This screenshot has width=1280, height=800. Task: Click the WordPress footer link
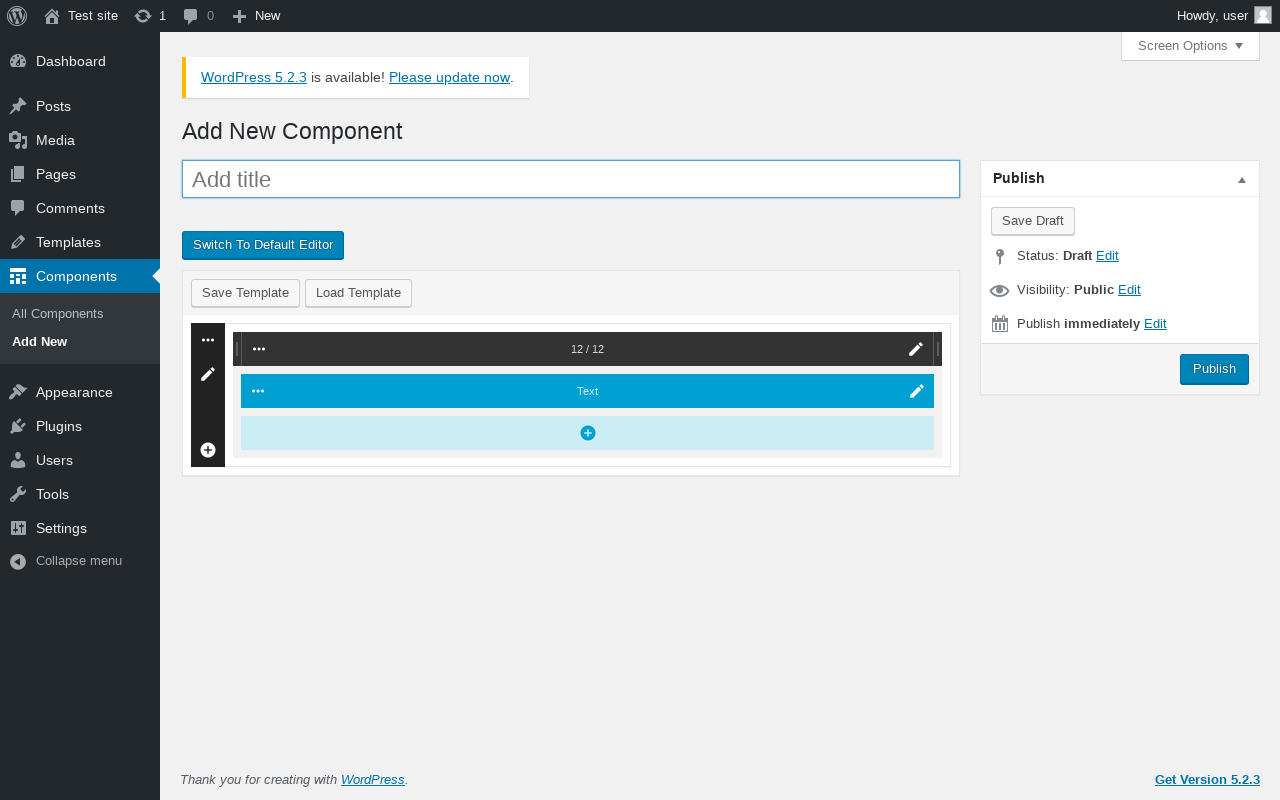pyautogui.click(x=373, y=780)
